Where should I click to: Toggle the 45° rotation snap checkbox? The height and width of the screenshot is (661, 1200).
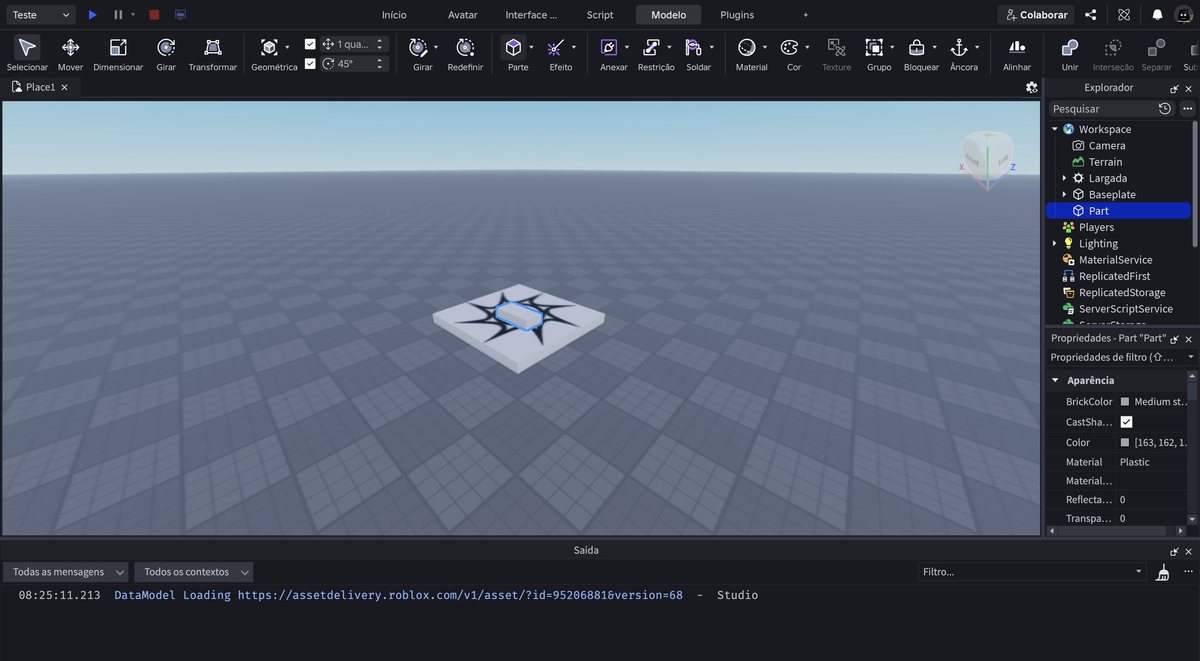(x=310, y=63)
